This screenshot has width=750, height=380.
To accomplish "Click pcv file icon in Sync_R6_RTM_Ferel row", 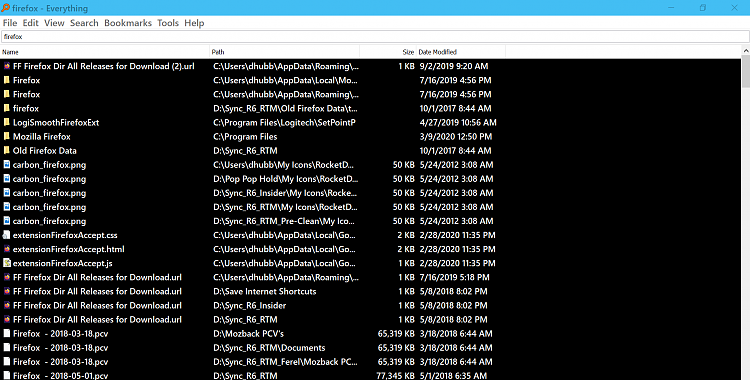I will click(x=7, y=362).
